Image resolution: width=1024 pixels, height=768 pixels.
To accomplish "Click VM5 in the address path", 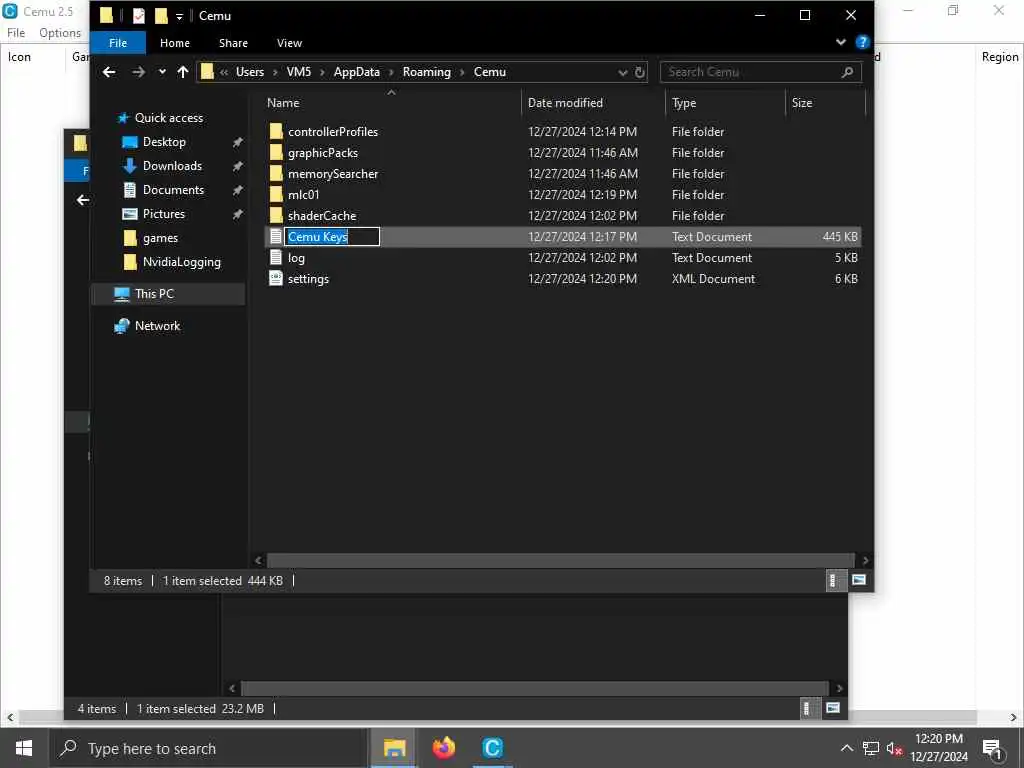I will tap(298, 72).
